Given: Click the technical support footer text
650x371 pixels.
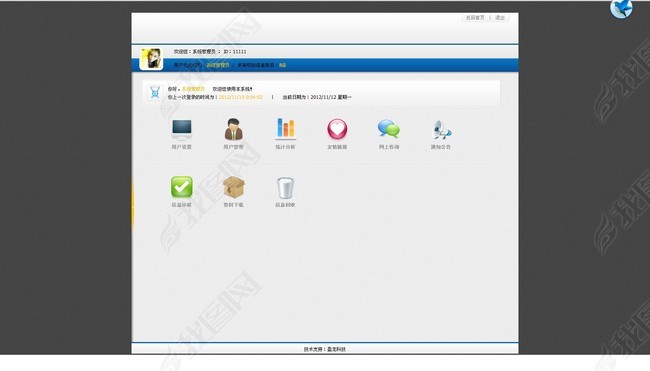Looking at the screenshot, I should (x=325, y=349).
